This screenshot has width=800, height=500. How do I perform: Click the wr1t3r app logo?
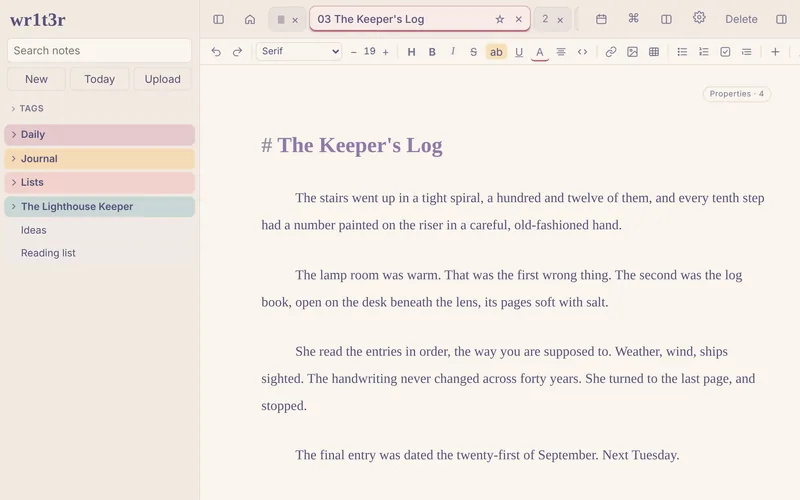(x=38, y=19)
